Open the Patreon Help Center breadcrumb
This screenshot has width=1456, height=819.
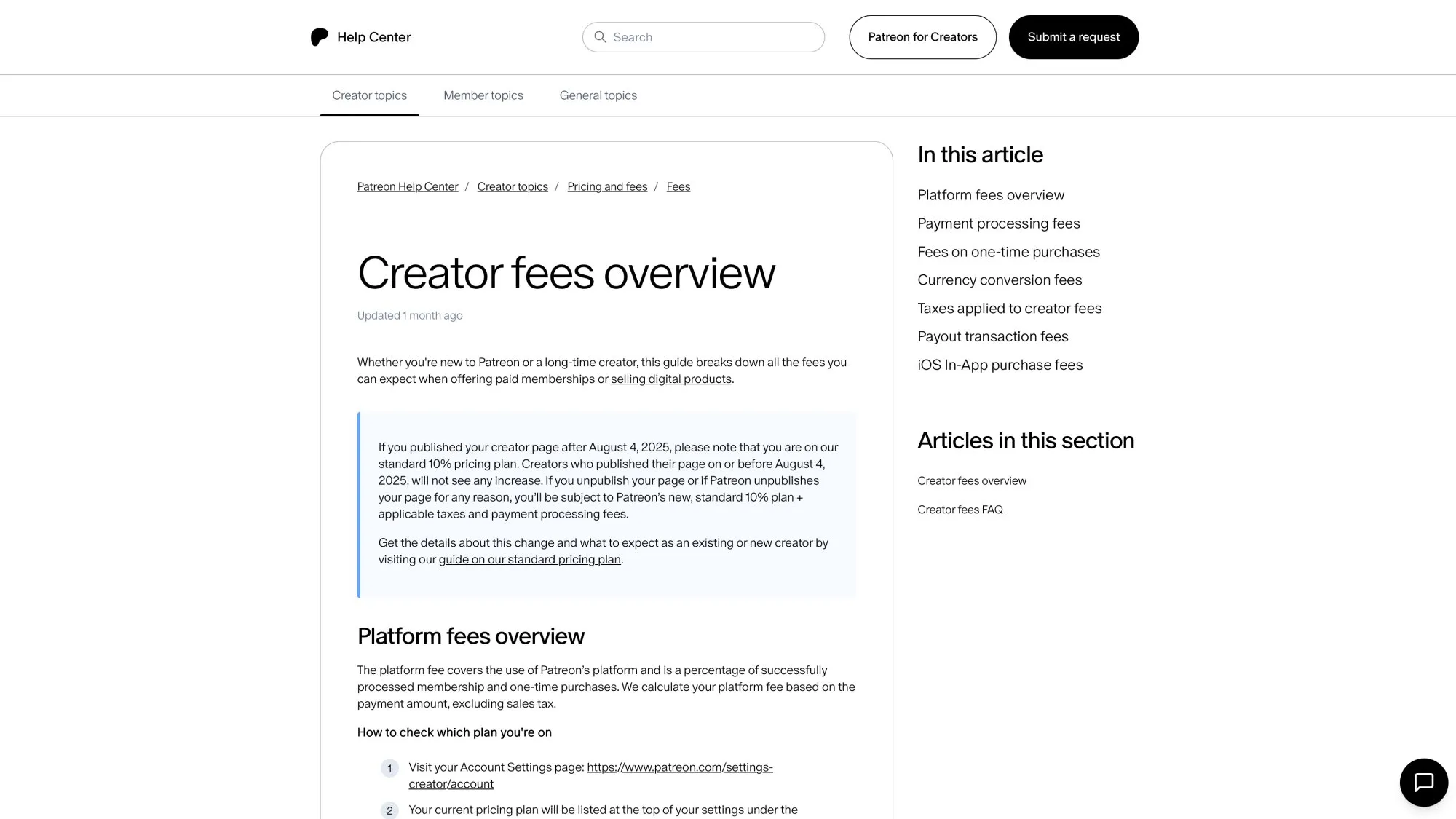[407, 186]
